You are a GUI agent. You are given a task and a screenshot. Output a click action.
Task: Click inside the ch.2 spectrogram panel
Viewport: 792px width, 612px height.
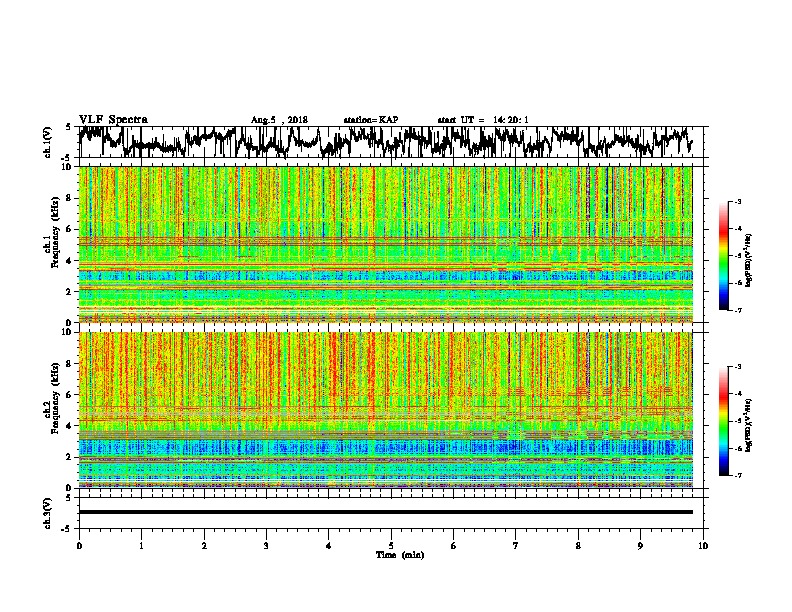coord(385,410)
